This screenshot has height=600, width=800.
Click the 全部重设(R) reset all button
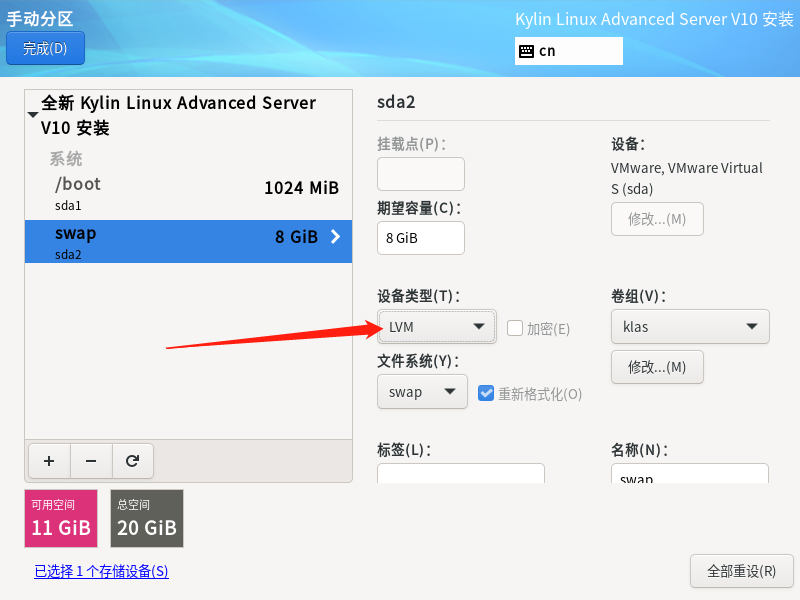[x=741, y=571]
